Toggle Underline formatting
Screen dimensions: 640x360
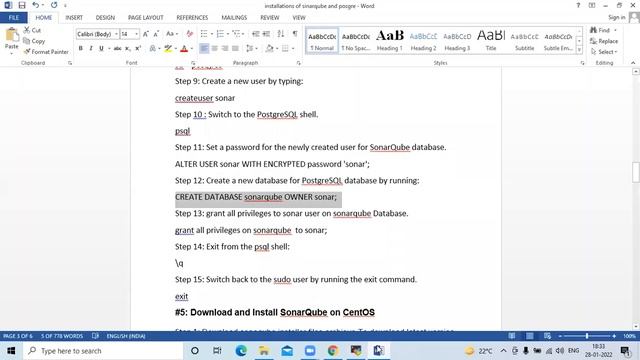click(x=101, y=49)
